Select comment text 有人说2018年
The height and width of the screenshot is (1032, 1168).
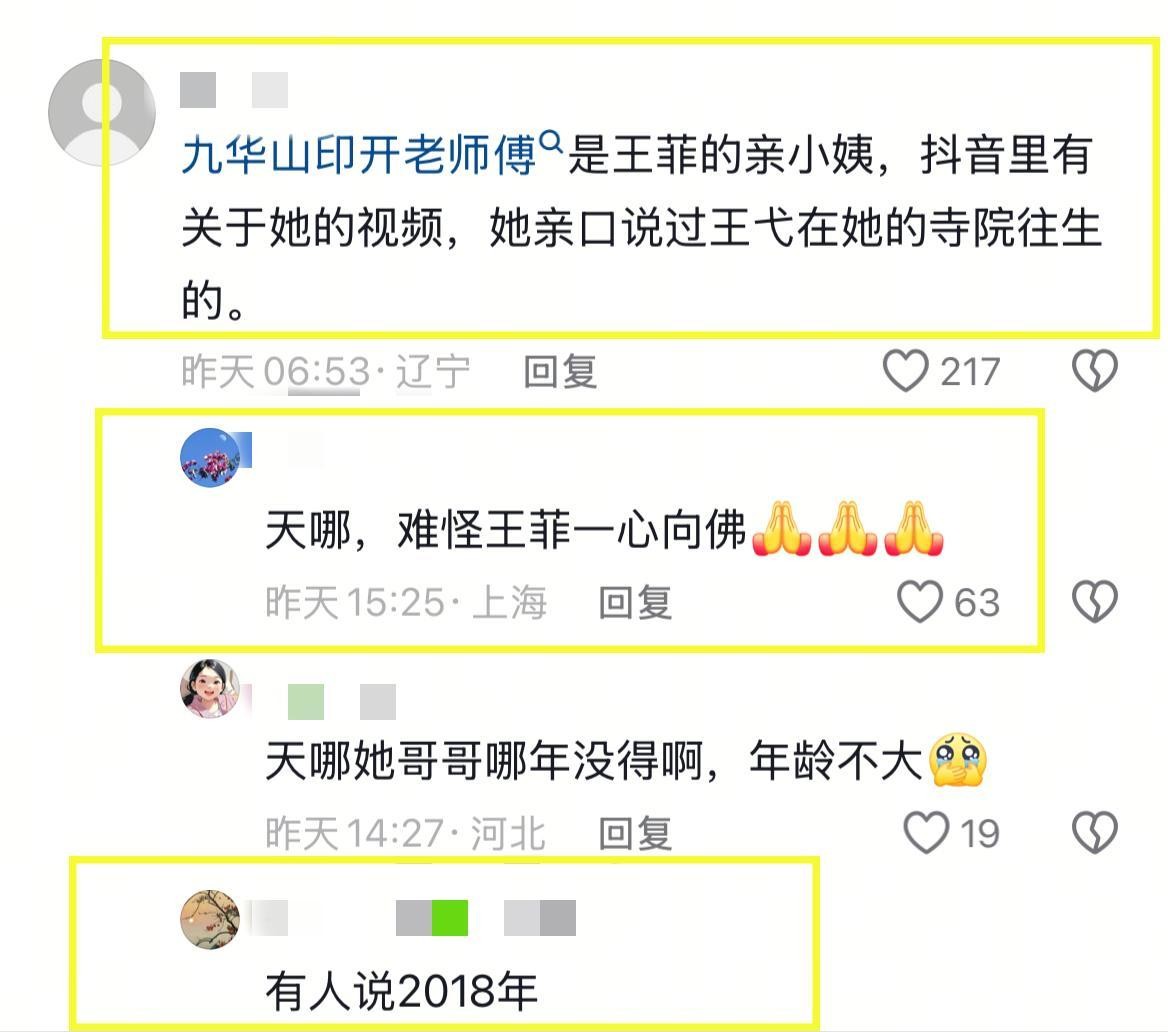402,992
